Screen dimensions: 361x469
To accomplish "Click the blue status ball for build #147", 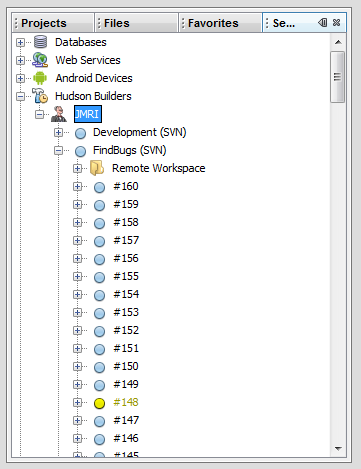I will (99, 421).
